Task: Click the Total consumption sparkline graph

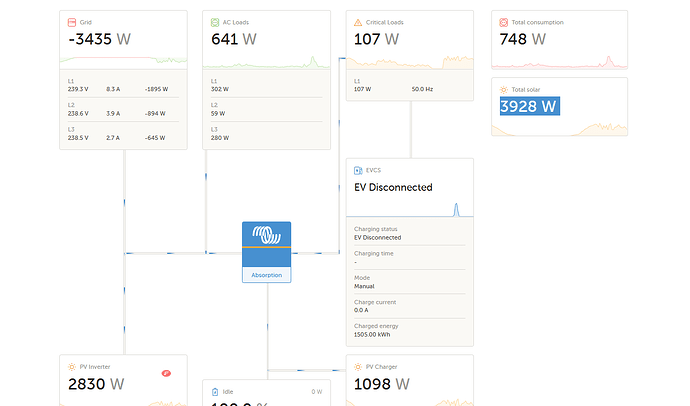Action: click(559, 62)
